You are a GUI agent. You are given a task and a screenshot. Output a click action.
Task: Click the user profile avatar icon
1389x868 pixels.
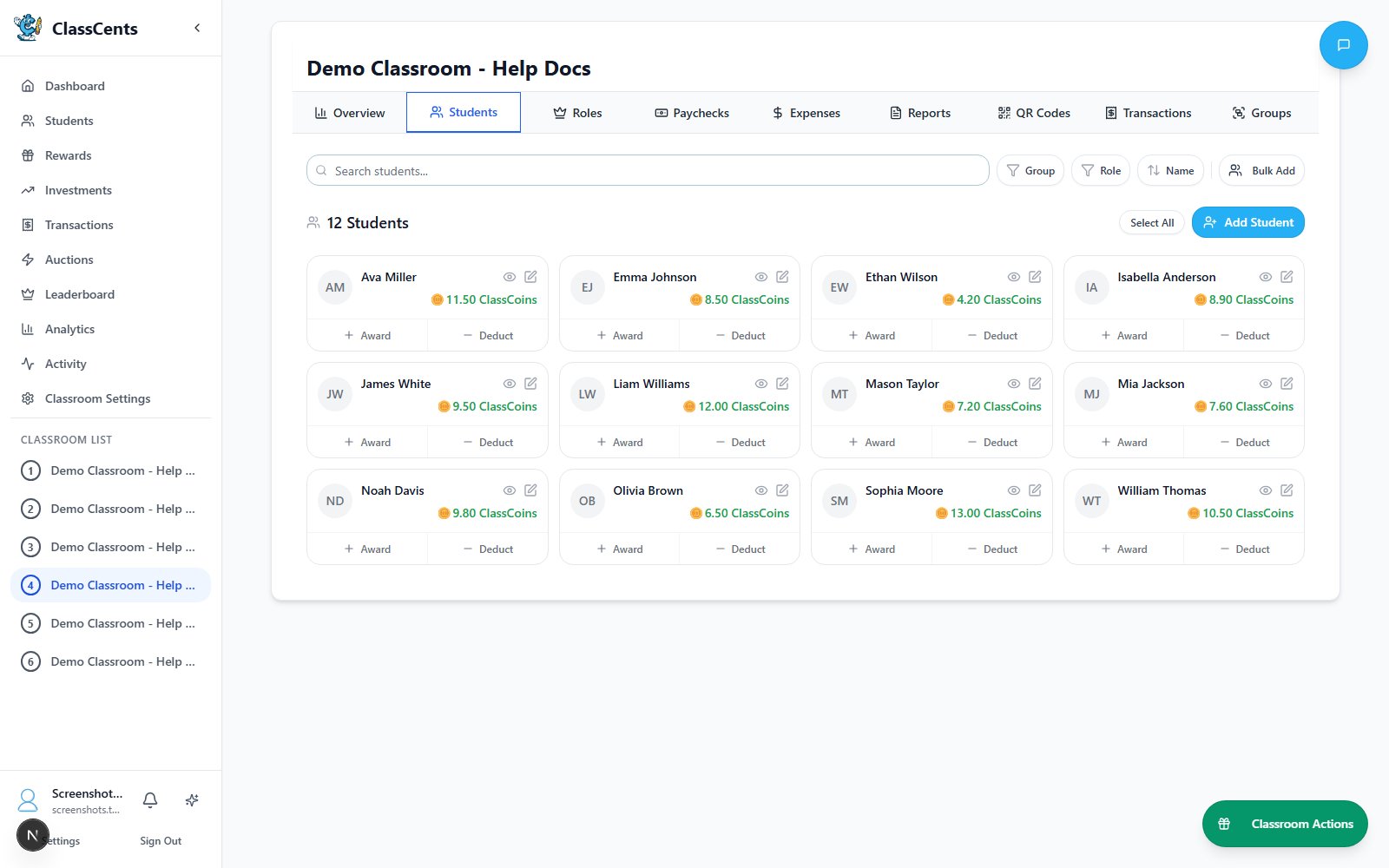pyautogui.click(x=28, y=799)
